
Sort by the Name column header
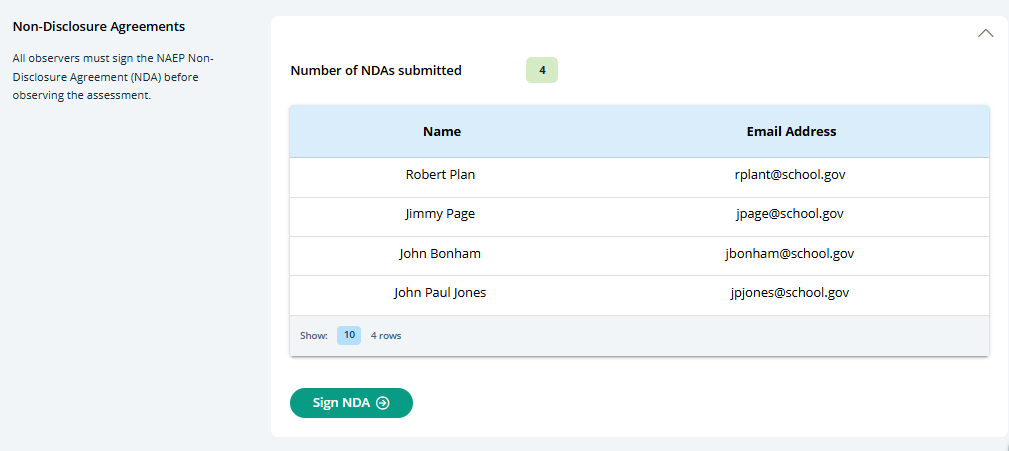442,131
